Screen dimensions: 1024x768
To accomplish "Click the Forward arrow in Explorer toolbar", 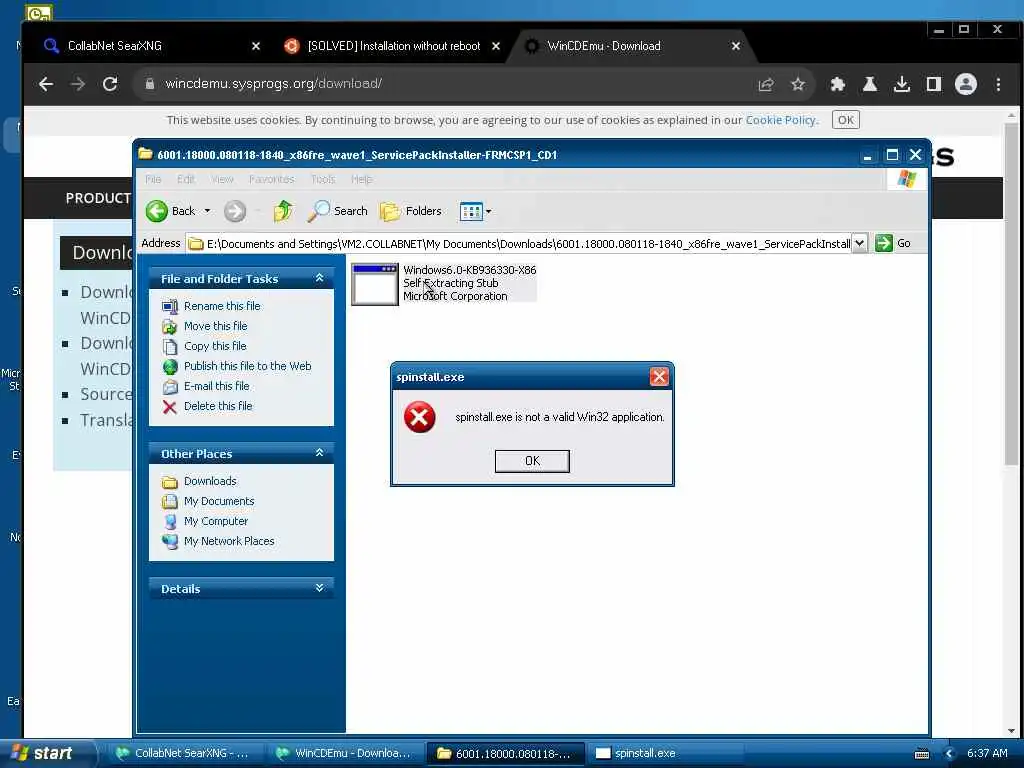I will click(x=235, y=211).
